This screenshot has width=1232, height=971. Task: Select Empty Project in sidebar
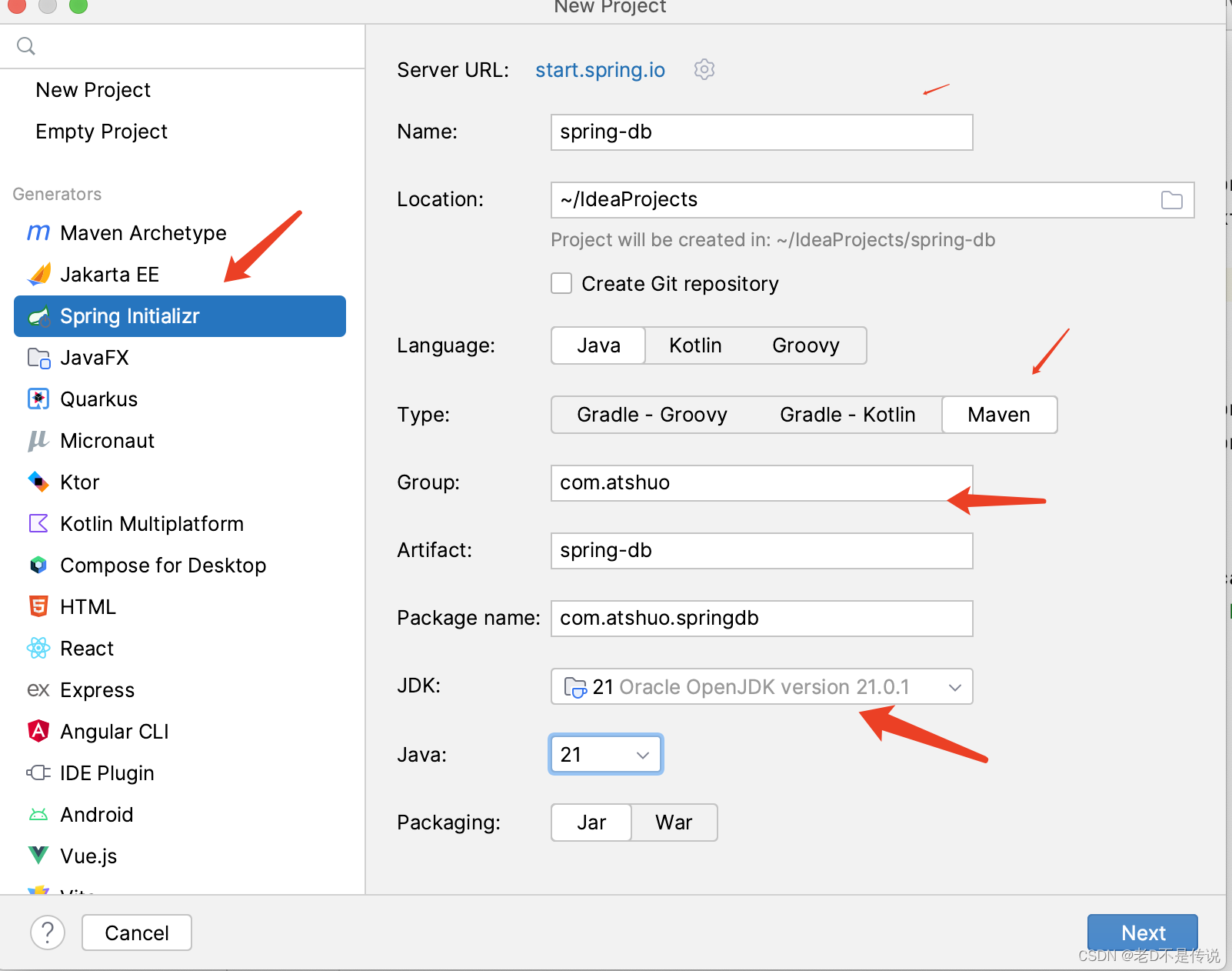(102, 132)
